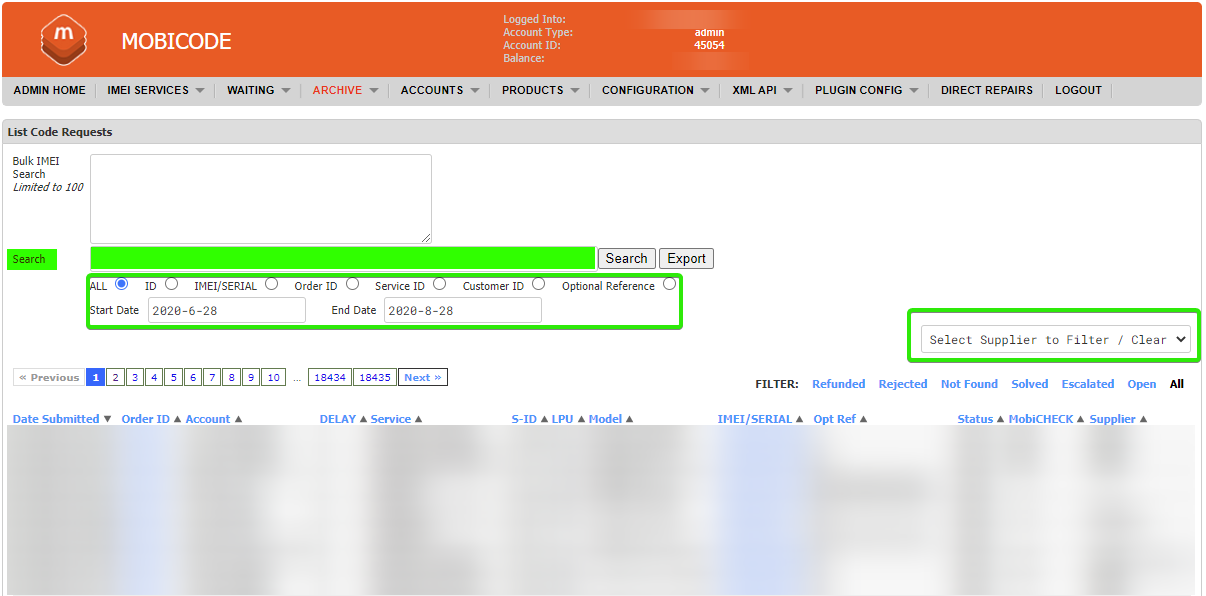
Task: Go to page 10
Action: 273,377
